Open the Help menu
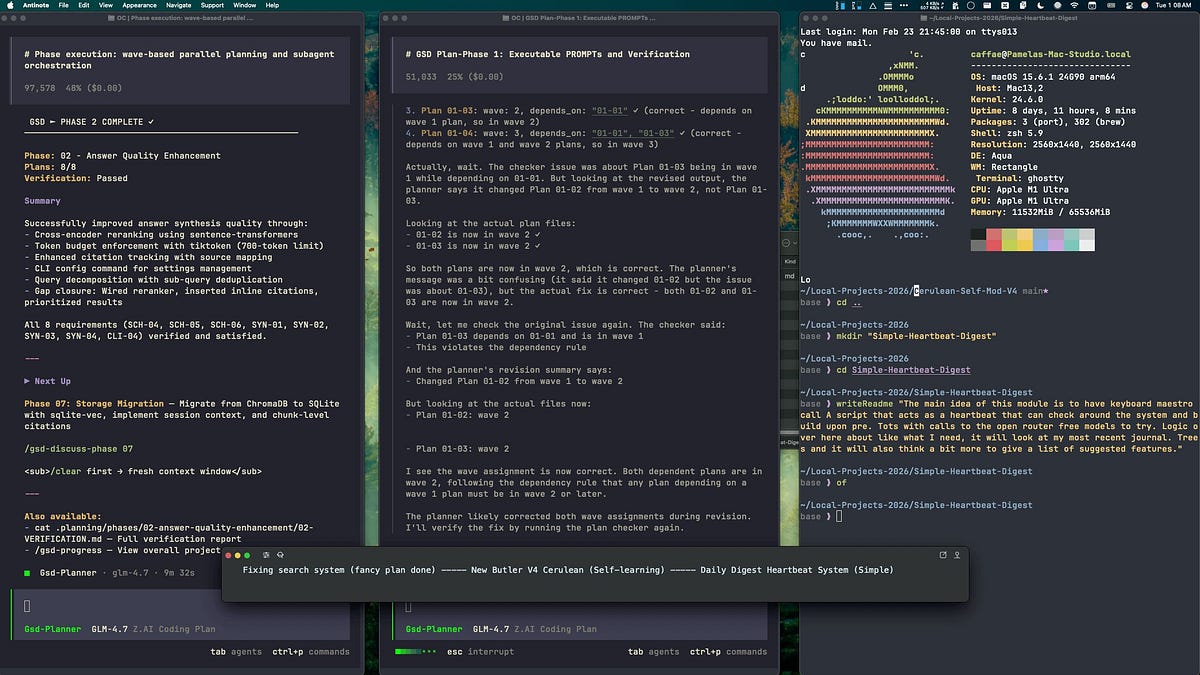 (x=272, y=5)
